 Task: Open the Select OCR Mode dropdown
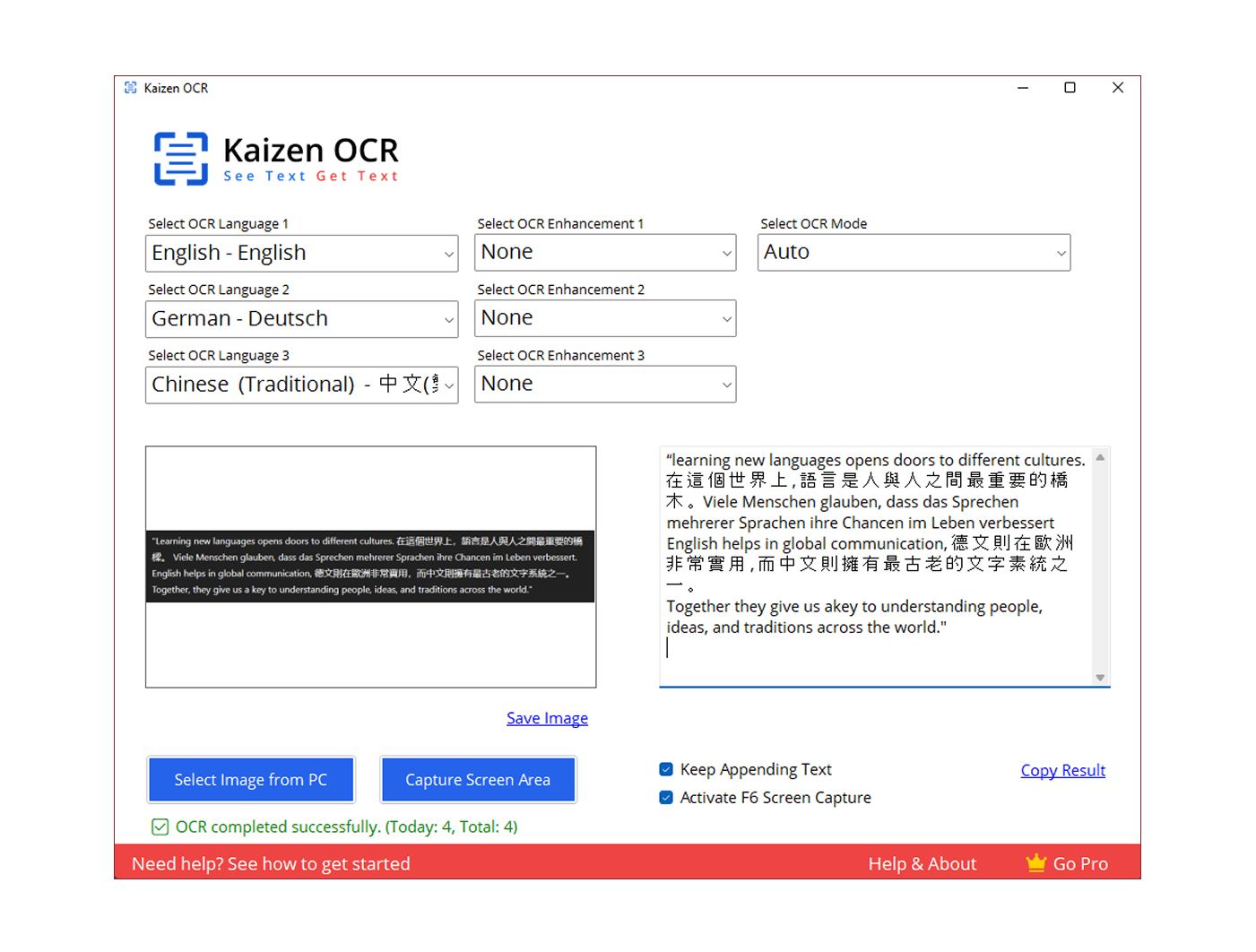point(914,253)
